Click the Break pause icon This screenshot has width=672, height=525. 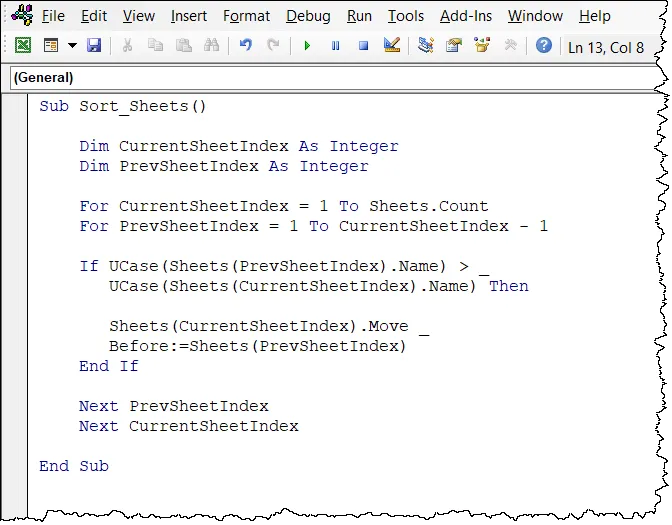tap(335, 46)
